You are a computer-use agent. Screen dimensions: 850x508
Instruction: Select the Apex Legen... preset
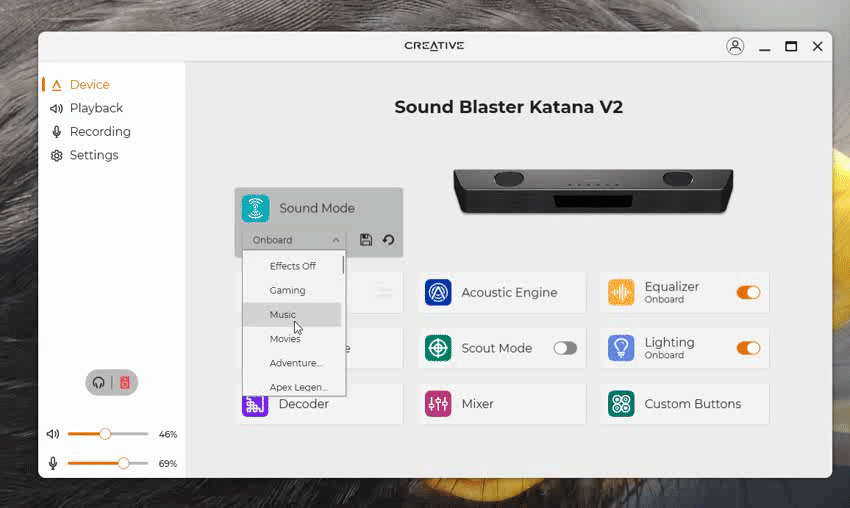pyautogui.click(x=292, y=386)
